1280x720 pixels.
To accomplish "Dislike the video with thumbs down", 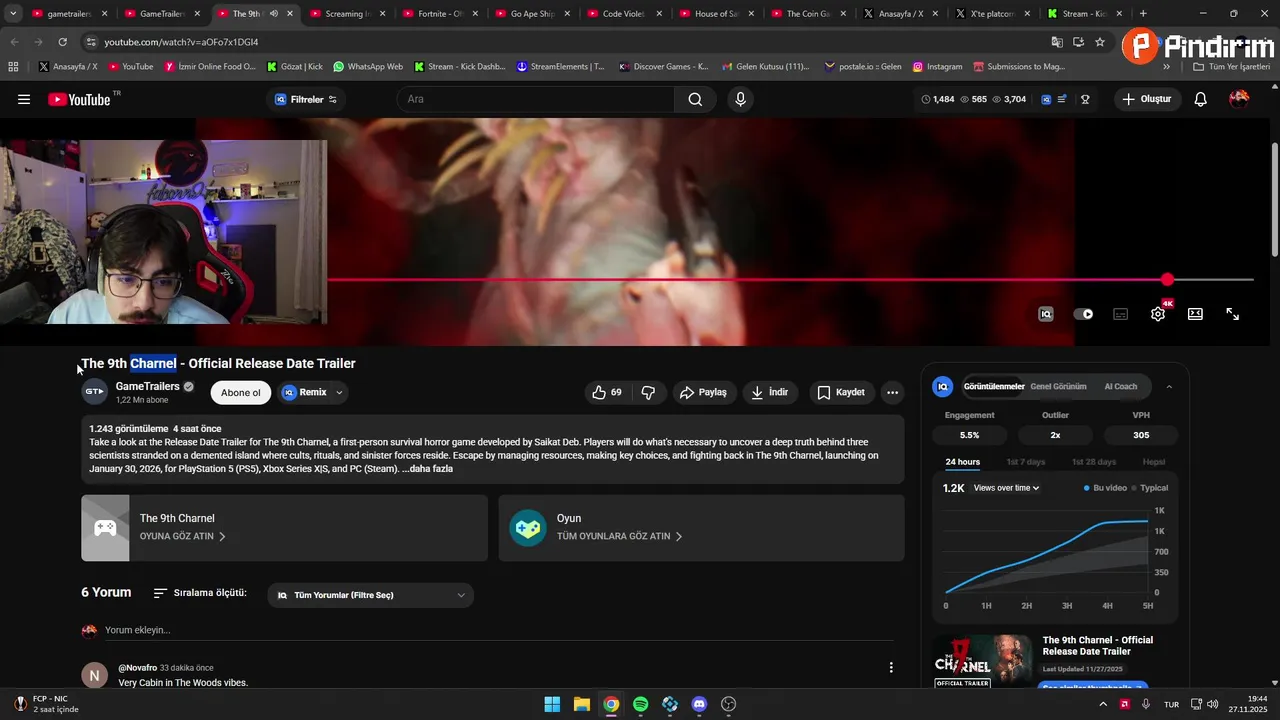I will click(648, 392).
